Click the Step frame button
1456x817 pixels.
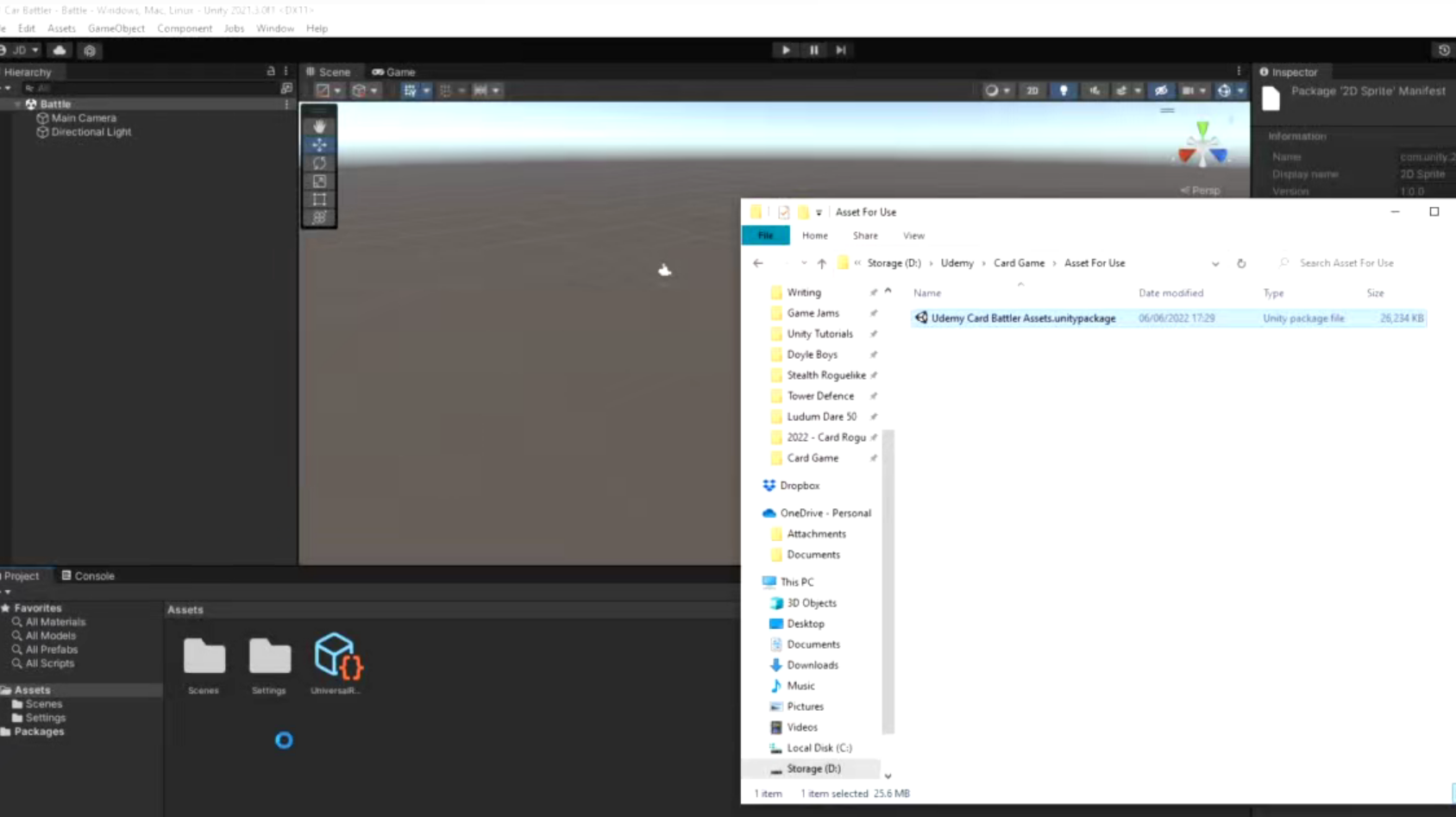841,50
